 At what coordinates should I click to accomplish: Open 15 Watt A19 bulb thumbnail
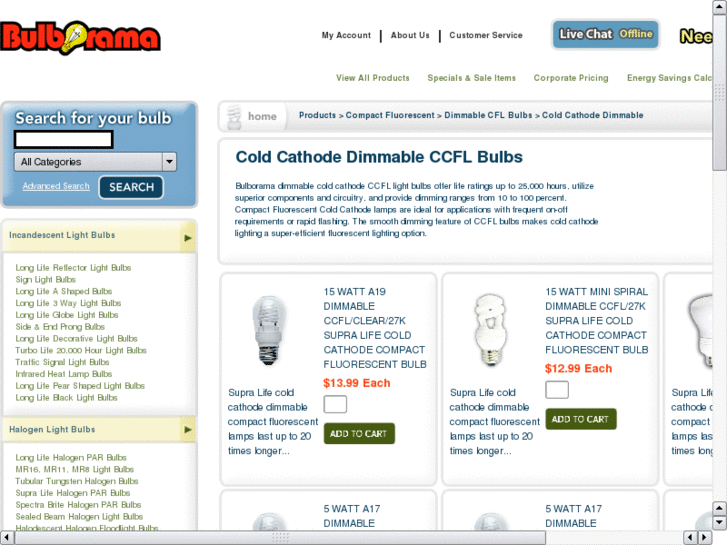click(269, 331)
